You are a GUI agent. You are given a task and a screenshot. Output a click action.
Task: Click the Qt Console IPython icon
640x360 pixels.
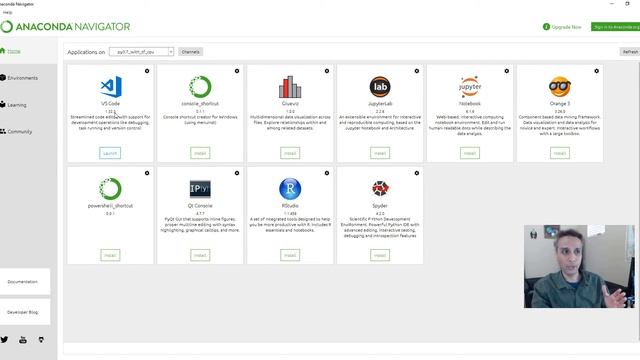coord(200,189)
